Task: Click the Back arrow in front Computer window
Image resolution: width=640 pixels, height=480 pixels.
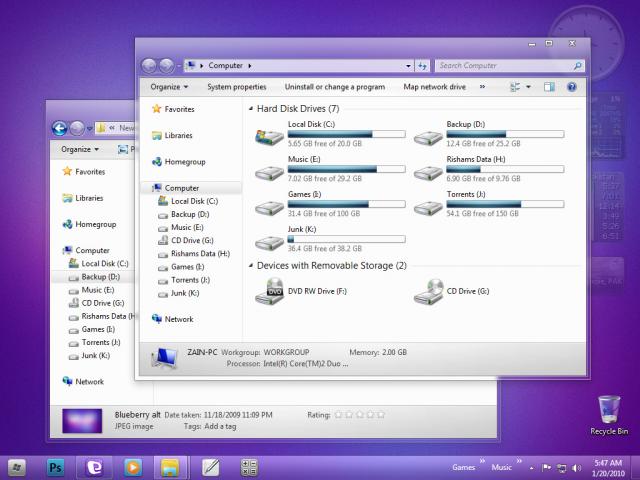Action: point(149,65)
